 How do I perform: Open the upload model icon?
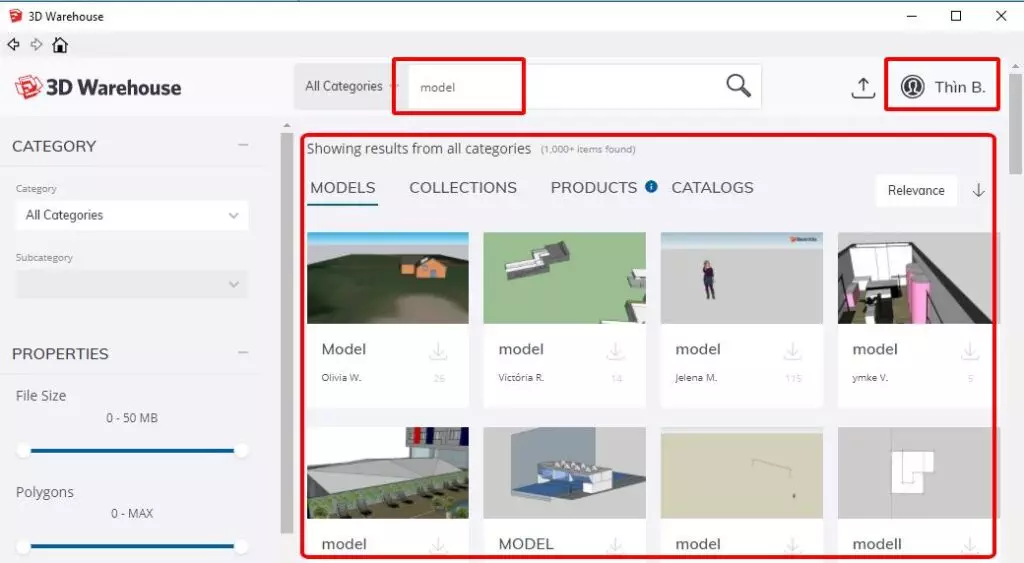863,88
